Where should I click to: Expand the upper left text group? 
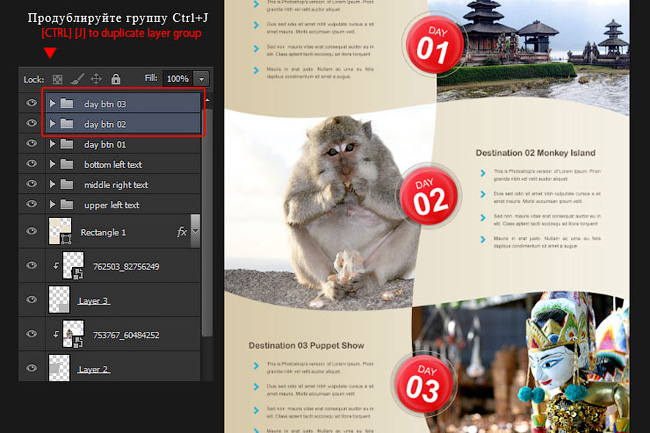tap(52, 204)
